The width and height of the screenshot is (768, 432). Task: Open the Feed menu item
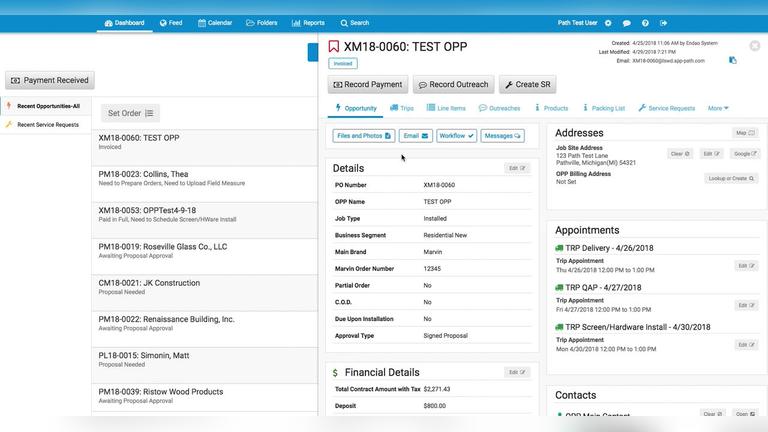pos(171,23)
